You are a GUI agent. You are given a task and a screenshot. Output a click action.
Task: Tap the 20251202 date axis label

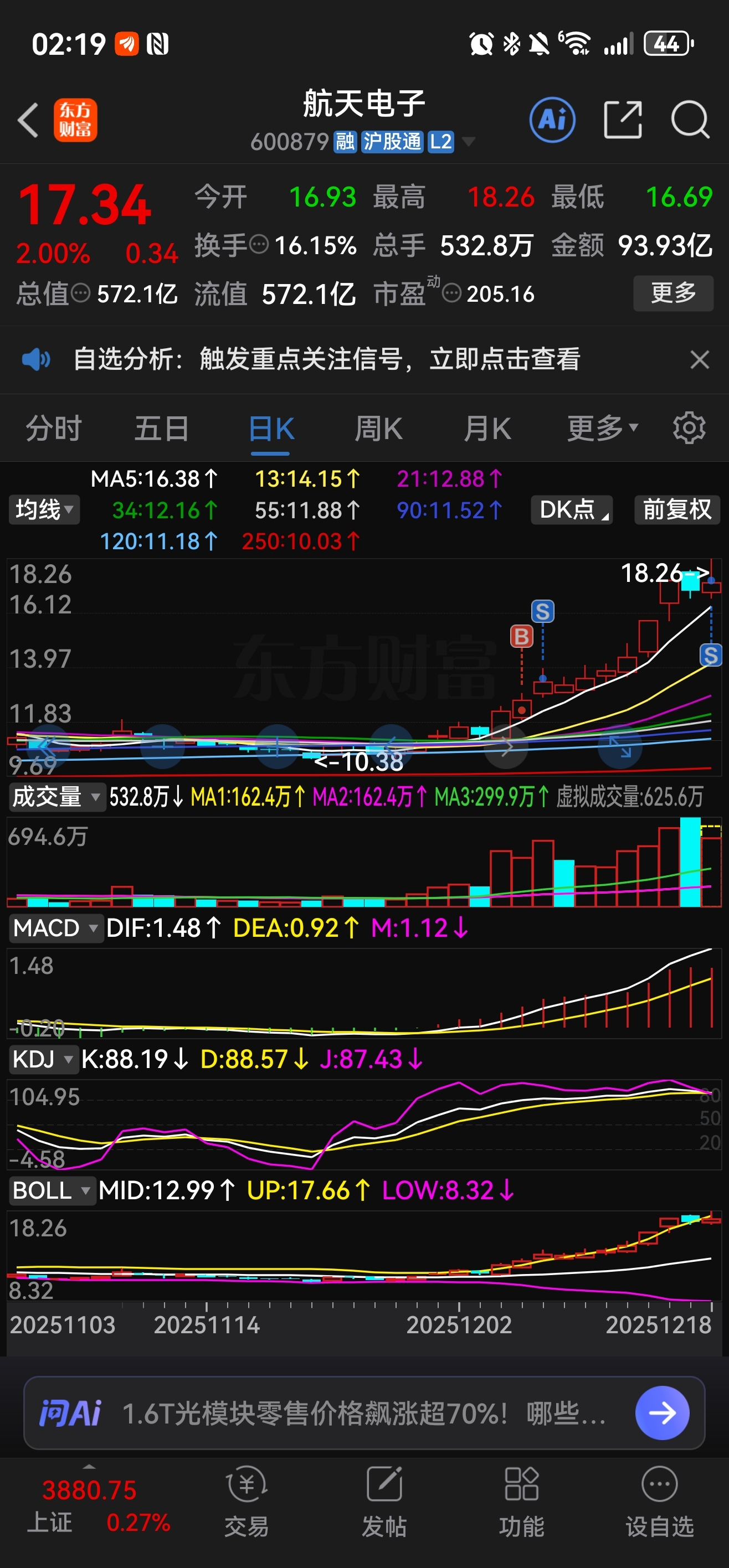coord(459,1325)
